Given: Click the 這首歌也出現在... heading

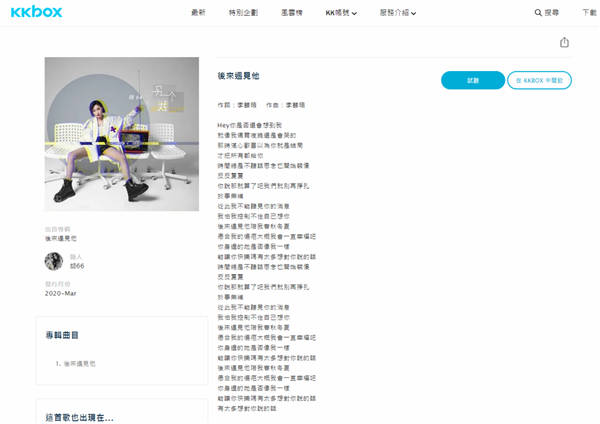Looking at the screenshot, I should 80,417.
